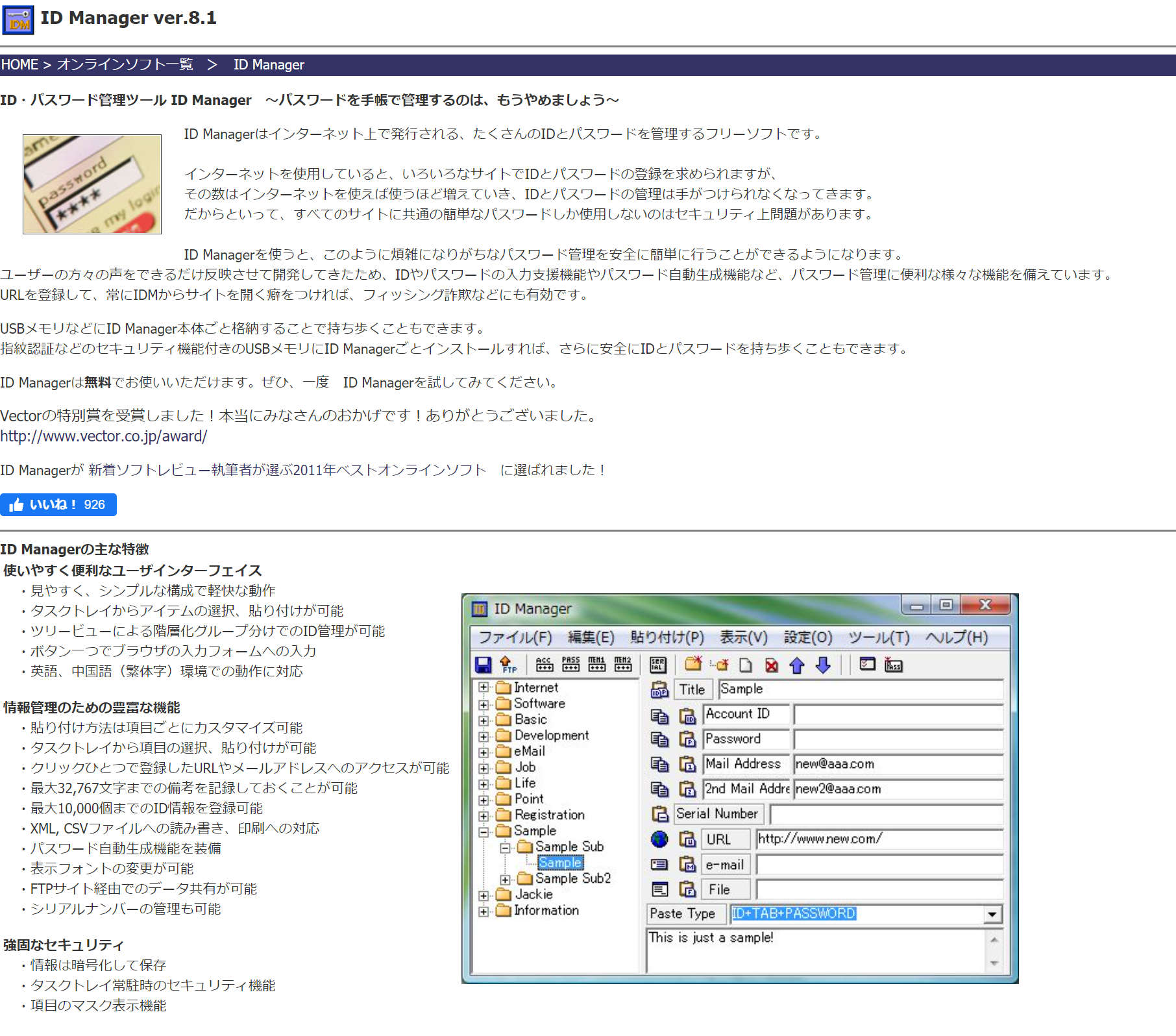Viewport: 1176px width, 1036px height.
Task: Click the file list icon in File row
Action: [660, 889]
